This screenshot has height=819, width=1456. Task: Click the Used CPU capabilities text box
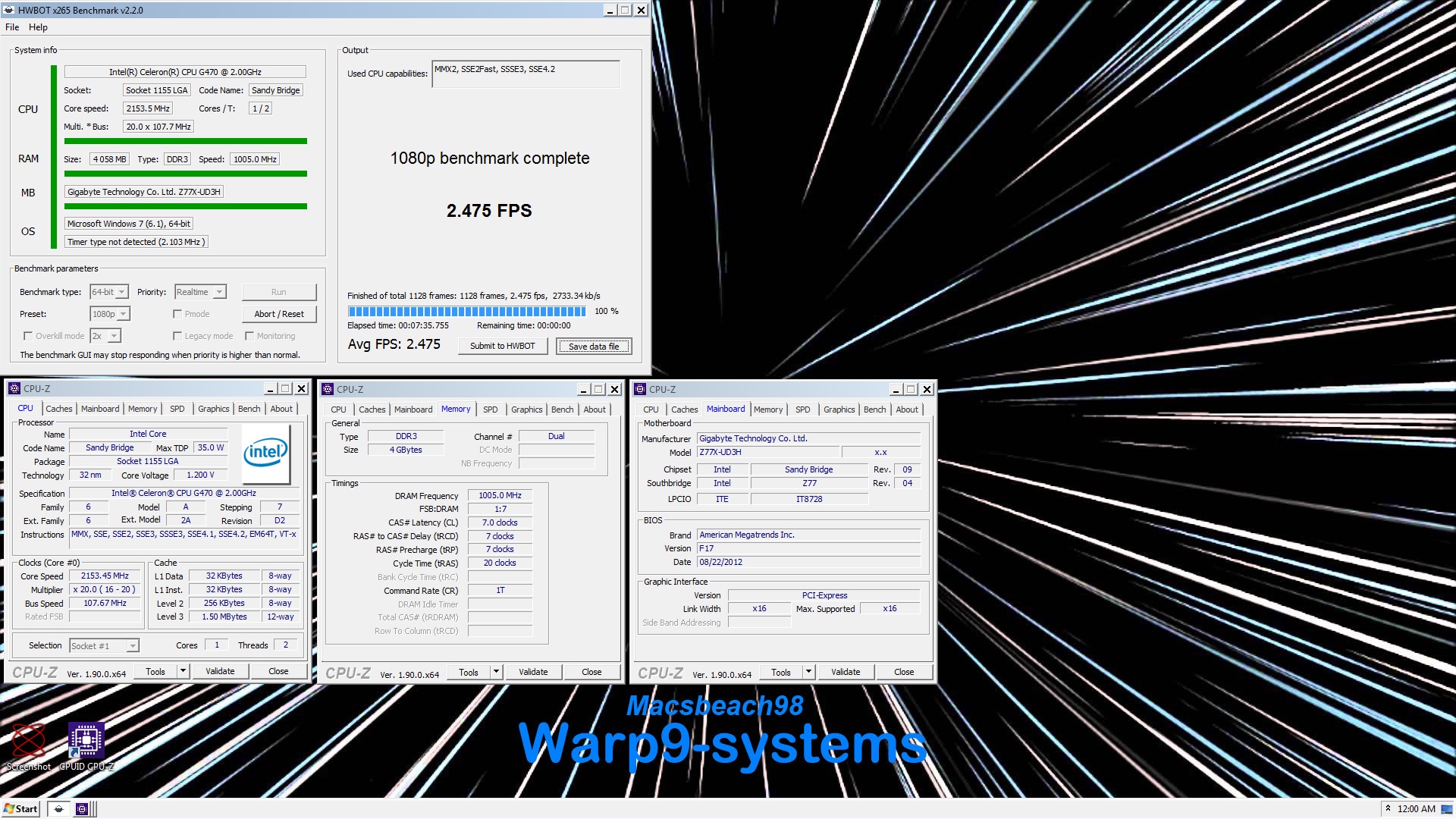pos(526,74)
